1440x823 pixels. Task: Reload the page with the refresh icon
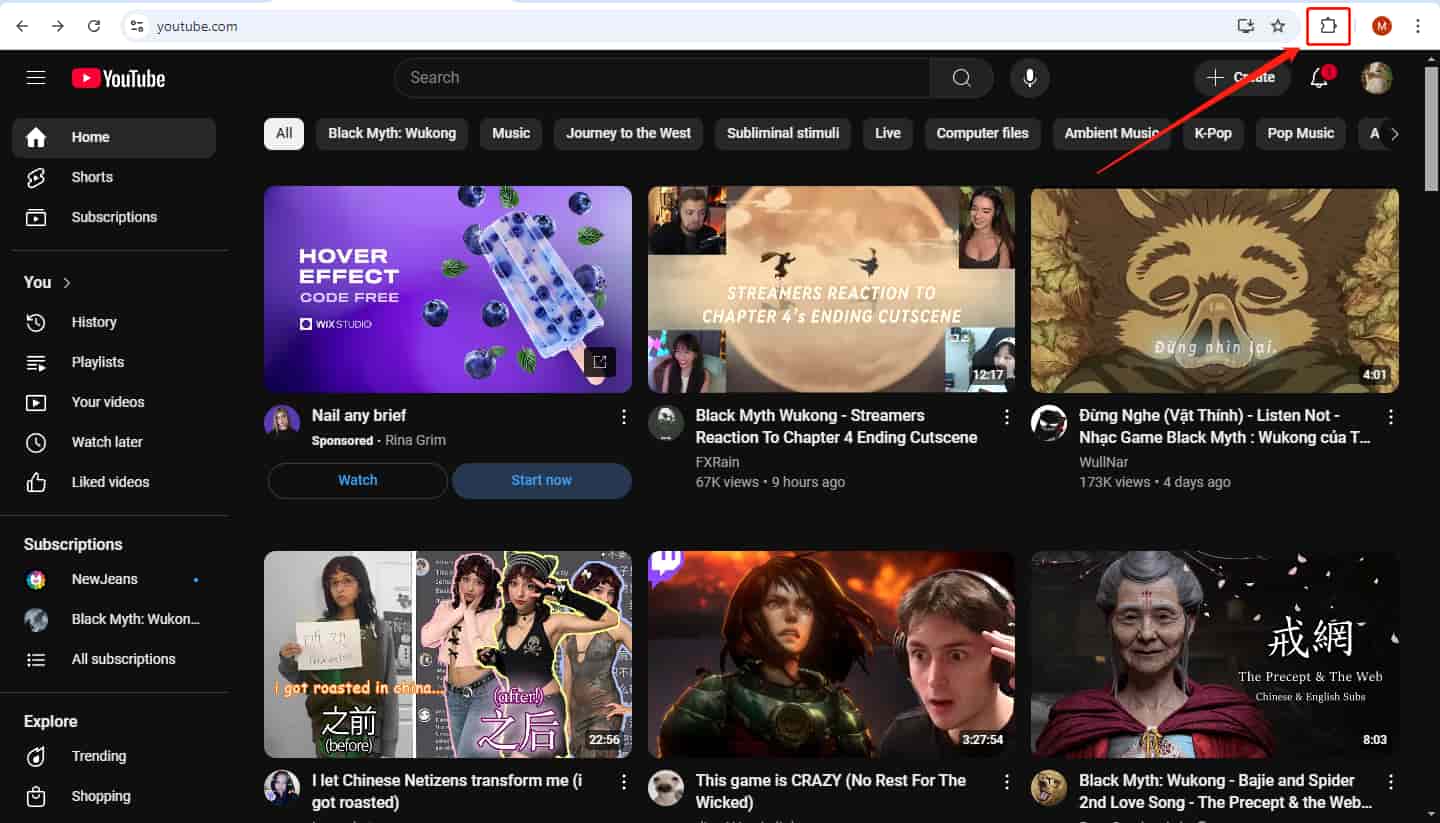point(94,26)
